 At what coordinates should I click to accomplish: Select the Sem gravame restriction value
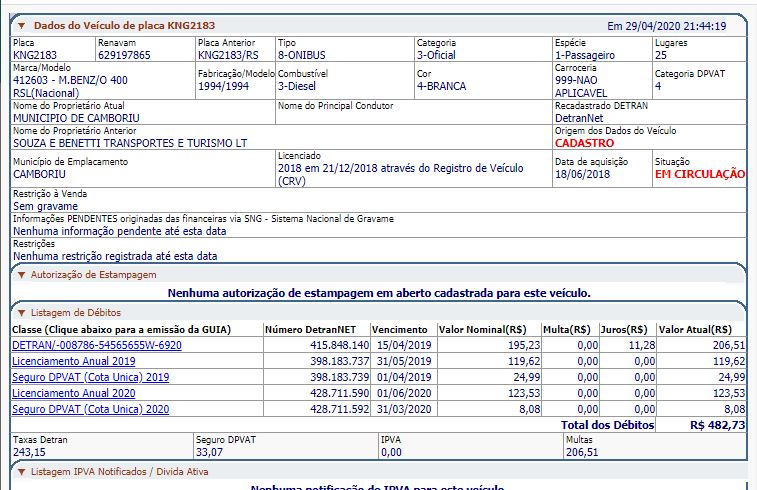click(45, 206)
